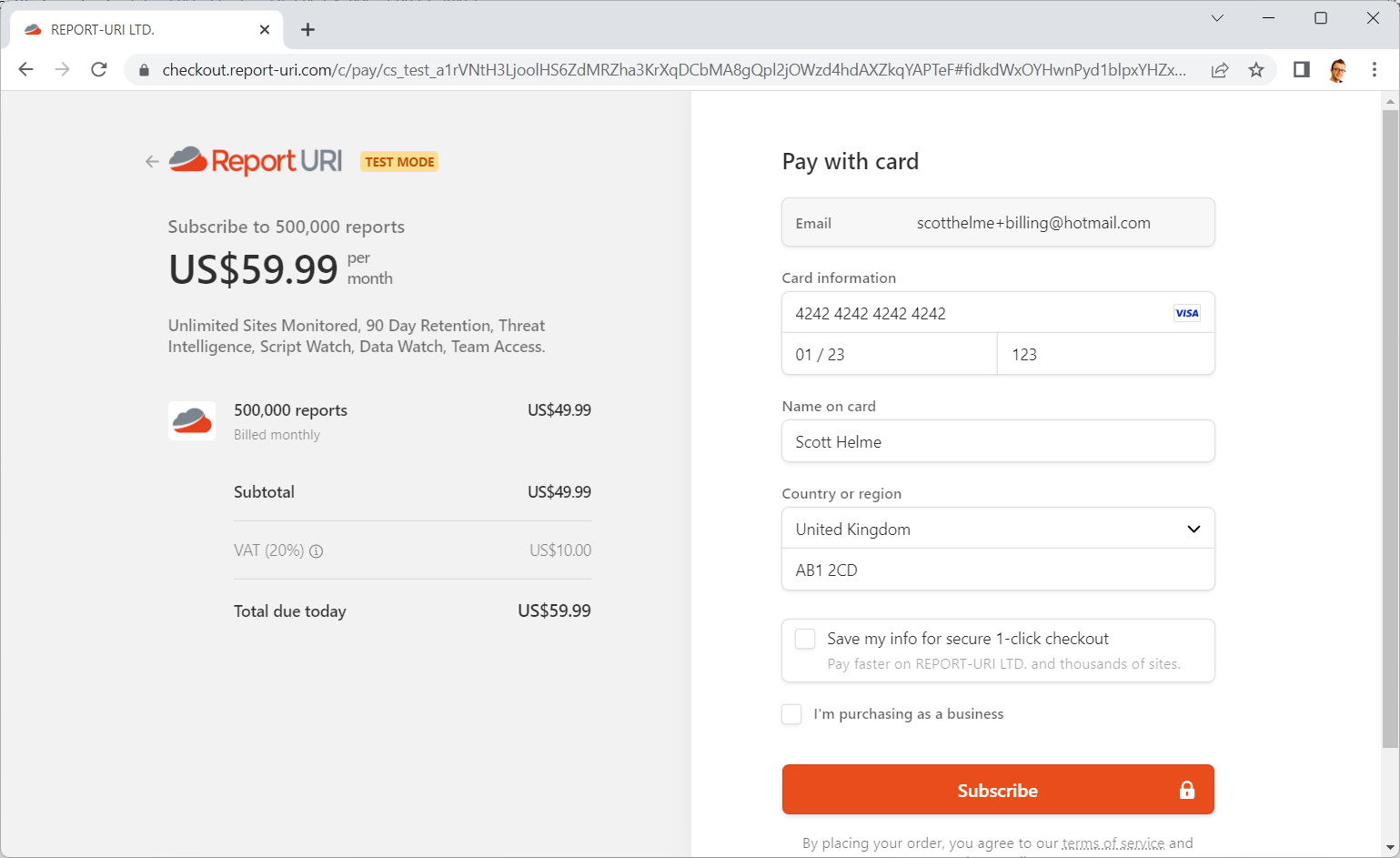Click the site padlock icon in address bar

click(x=144, y=70)
